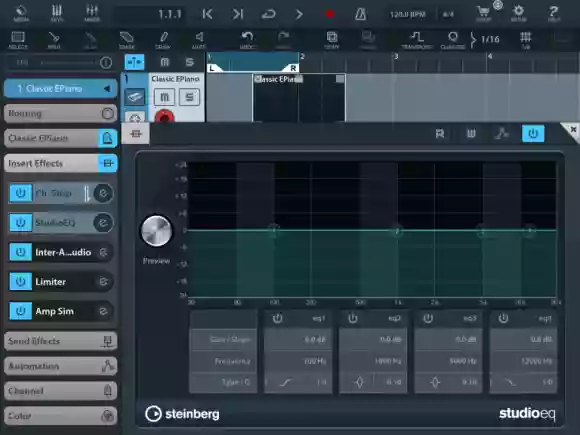The height and width of the screenshot is (435, 580).
Task: Open the Keys keyboard panel
Action: point(57,14)
